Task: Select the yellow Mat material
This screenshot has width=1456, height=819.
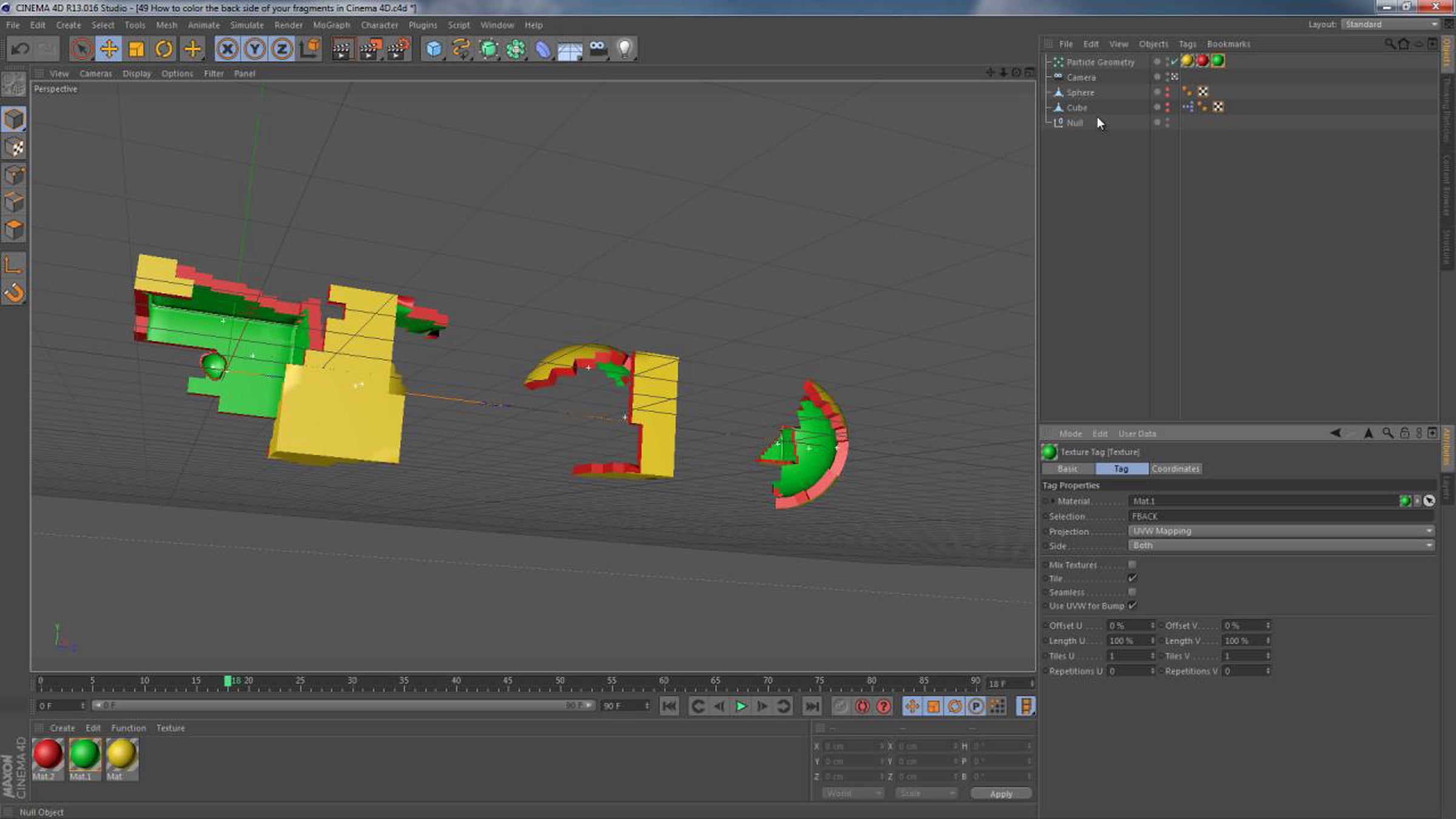Action: tap(122, 758)
